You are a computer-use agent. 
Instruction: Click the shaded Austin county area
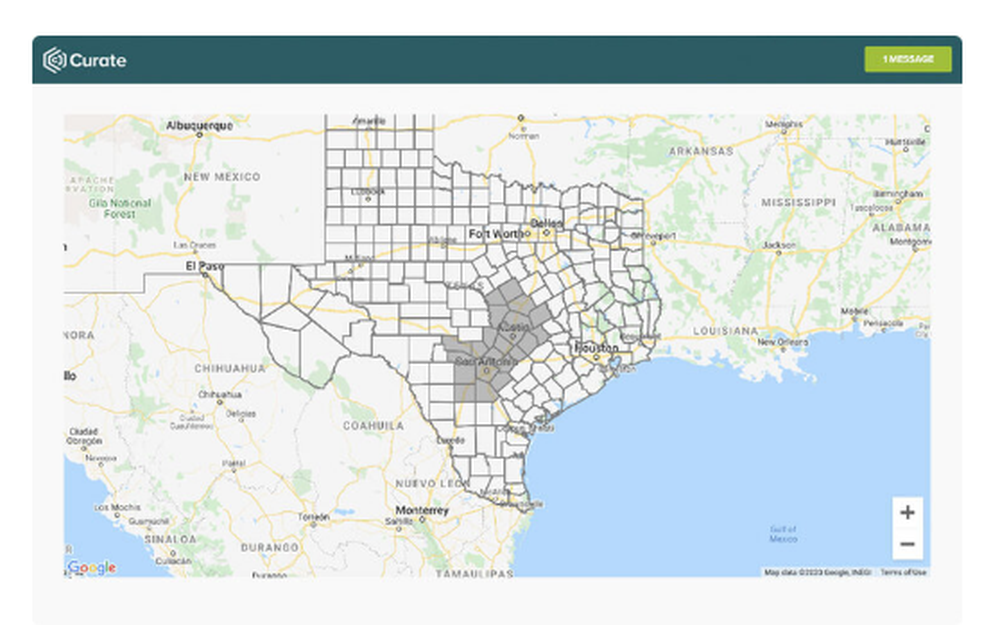(512, 332)
